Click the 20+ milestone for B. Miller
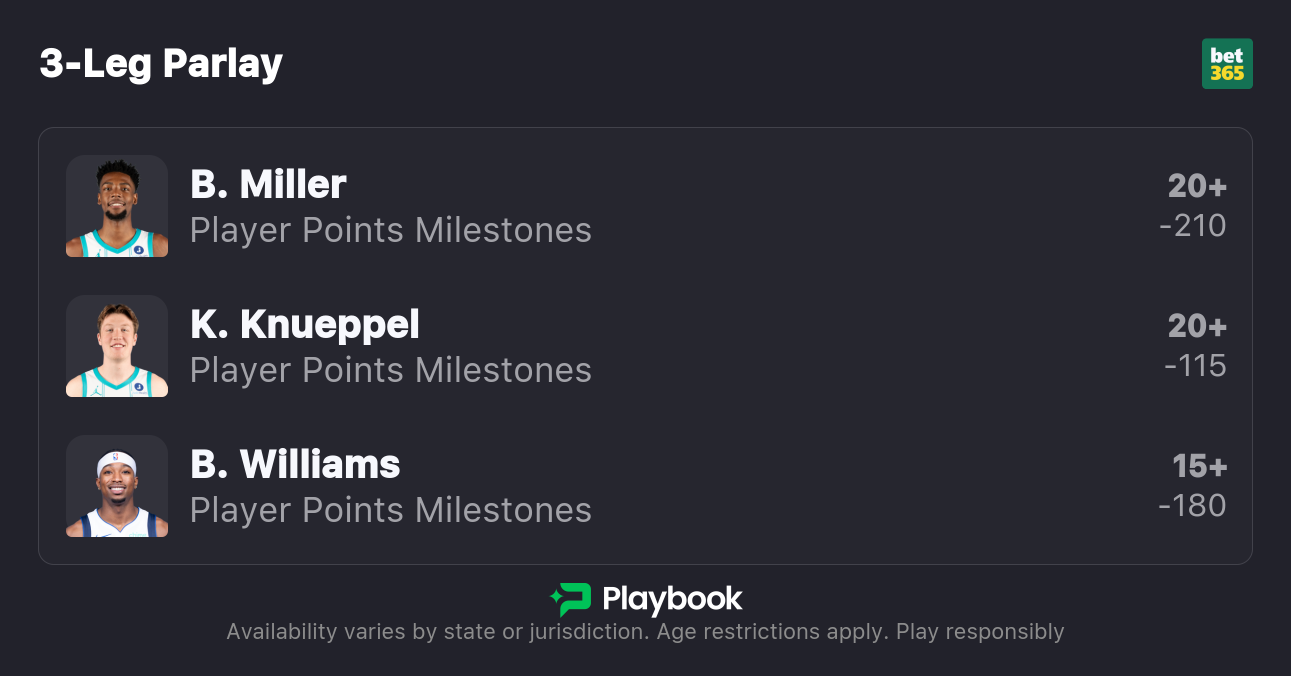1291x676 pixels. coord(1197,186)
